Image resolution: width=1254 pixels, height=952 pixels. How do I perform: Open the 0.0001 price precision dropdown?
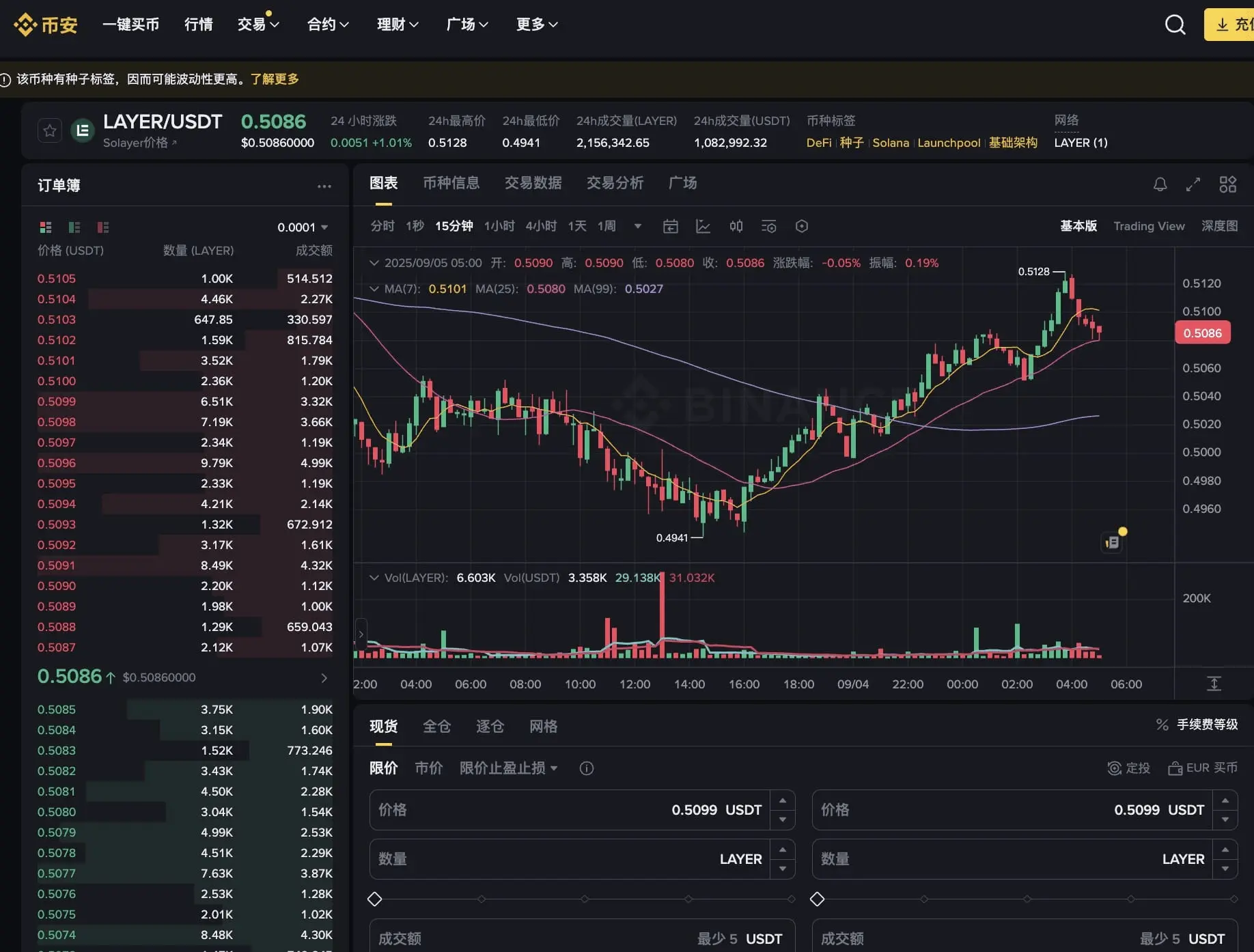click(x=303, y=227)
